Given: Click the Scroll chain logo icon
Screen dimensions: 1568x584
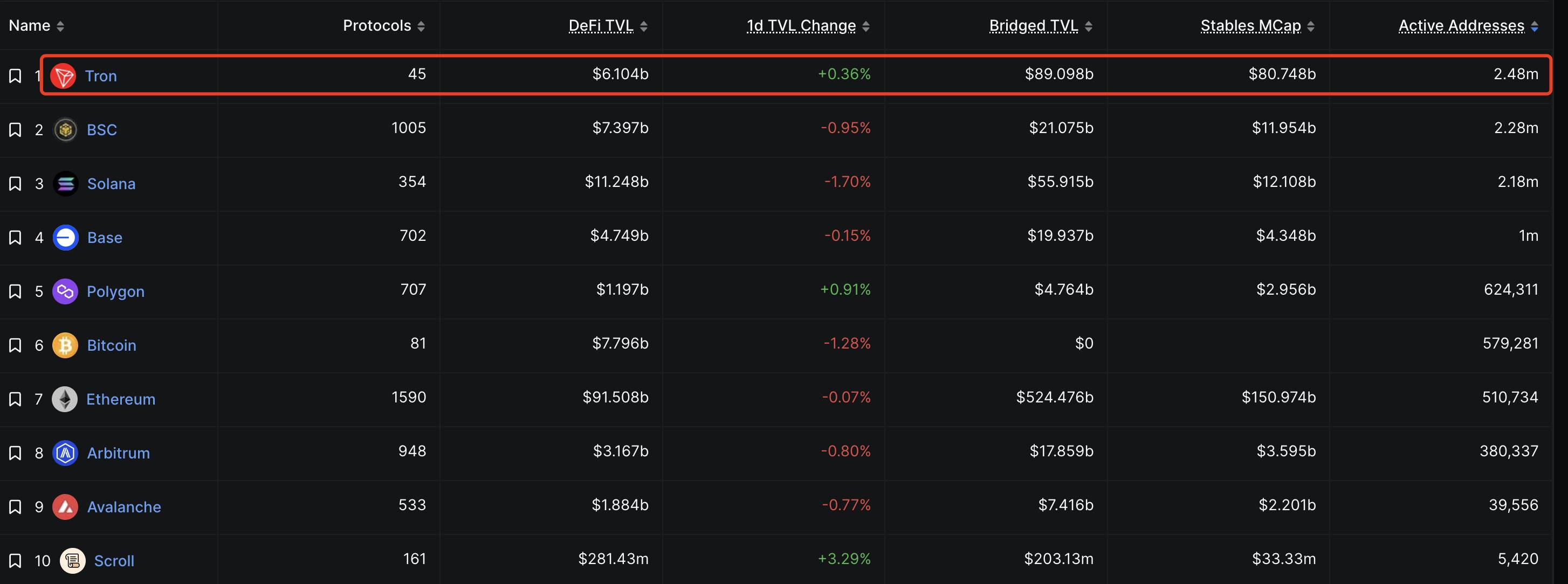Looking at the screenshot, I should coord(72,561).
